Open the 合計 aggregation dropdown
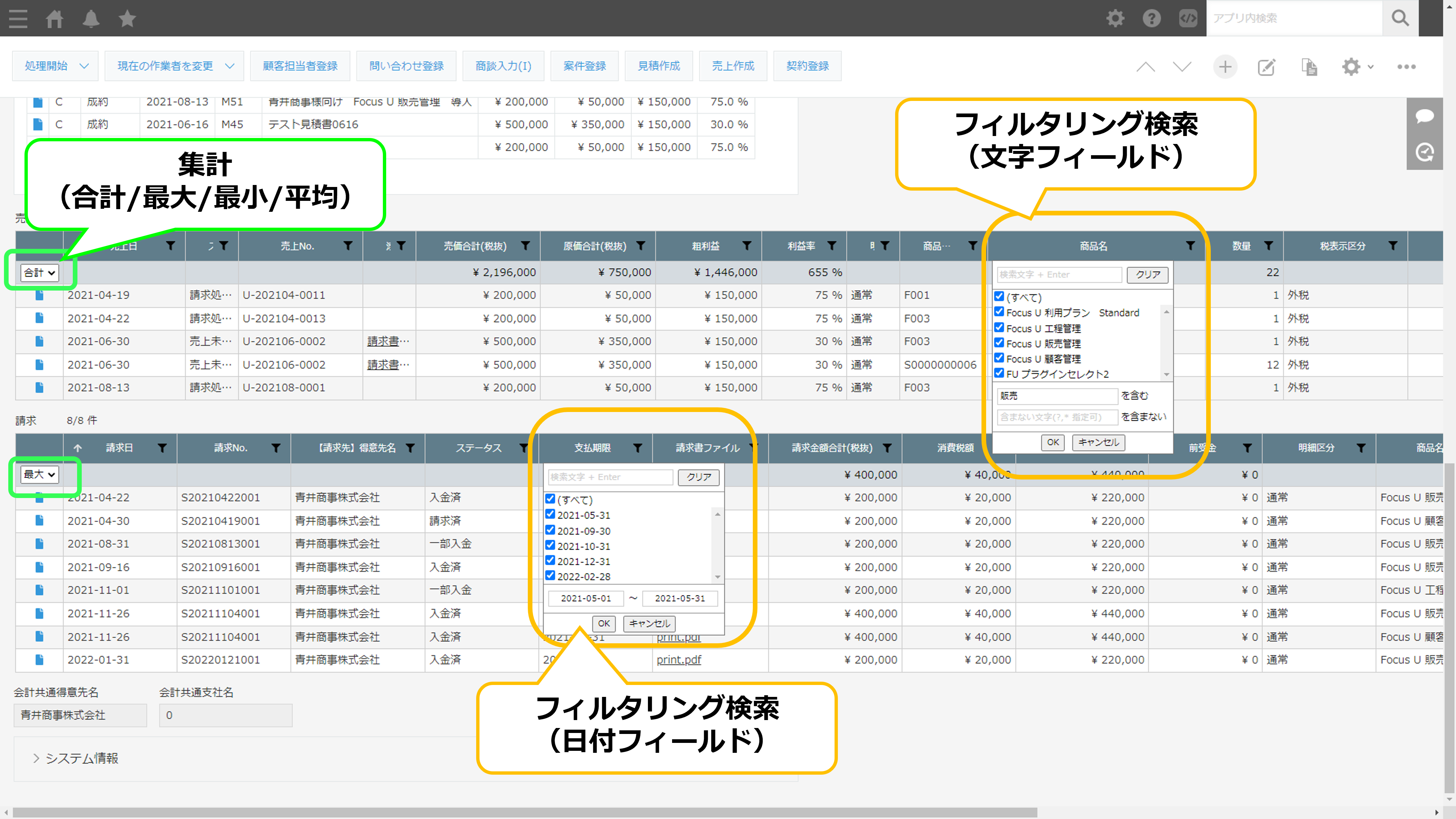 [39, 273]
